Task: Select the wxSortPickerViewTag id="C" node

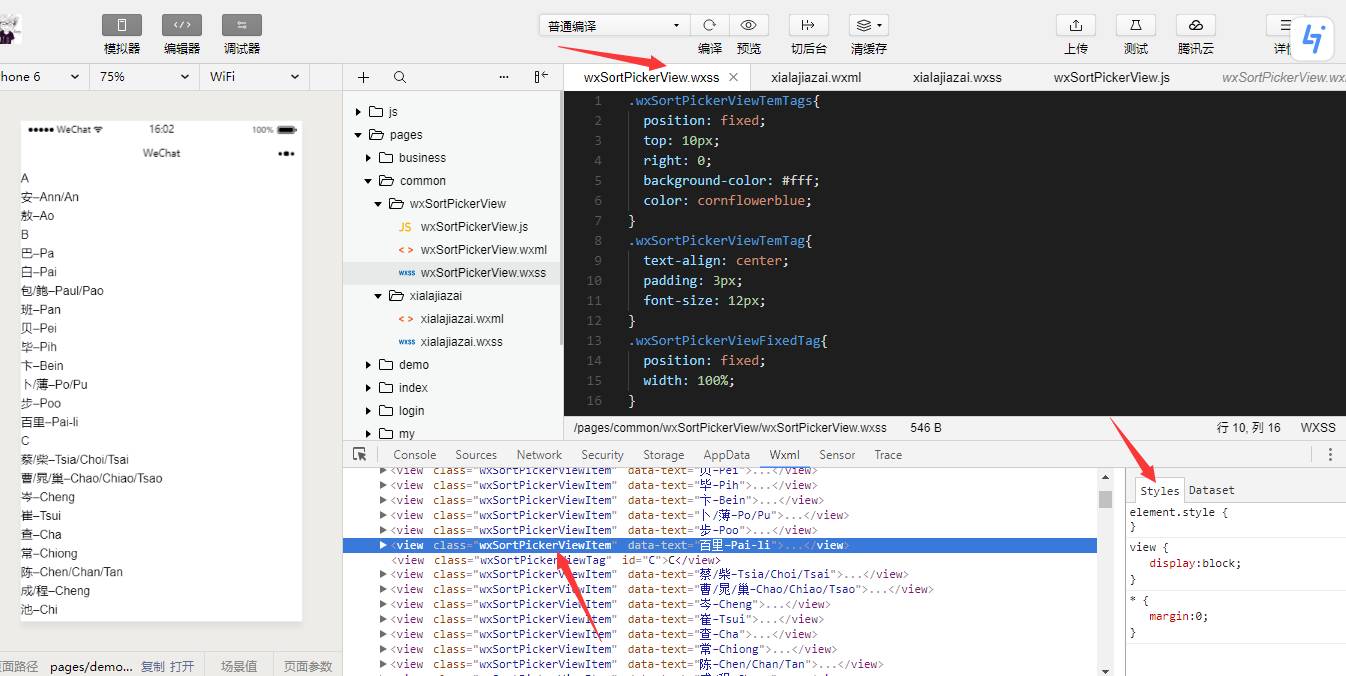Action: coord(554,560)
